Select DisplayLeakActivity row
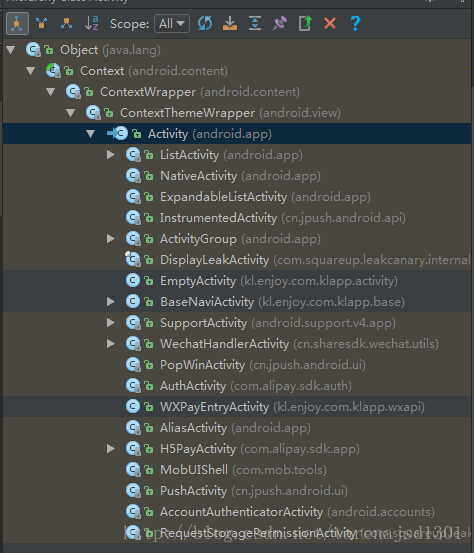 pos(237,260)
